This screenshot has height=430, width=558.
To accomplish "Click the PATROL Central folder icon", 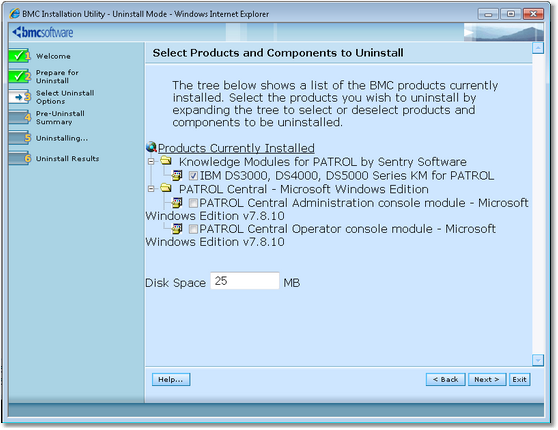I will click(x=166, y=188).
